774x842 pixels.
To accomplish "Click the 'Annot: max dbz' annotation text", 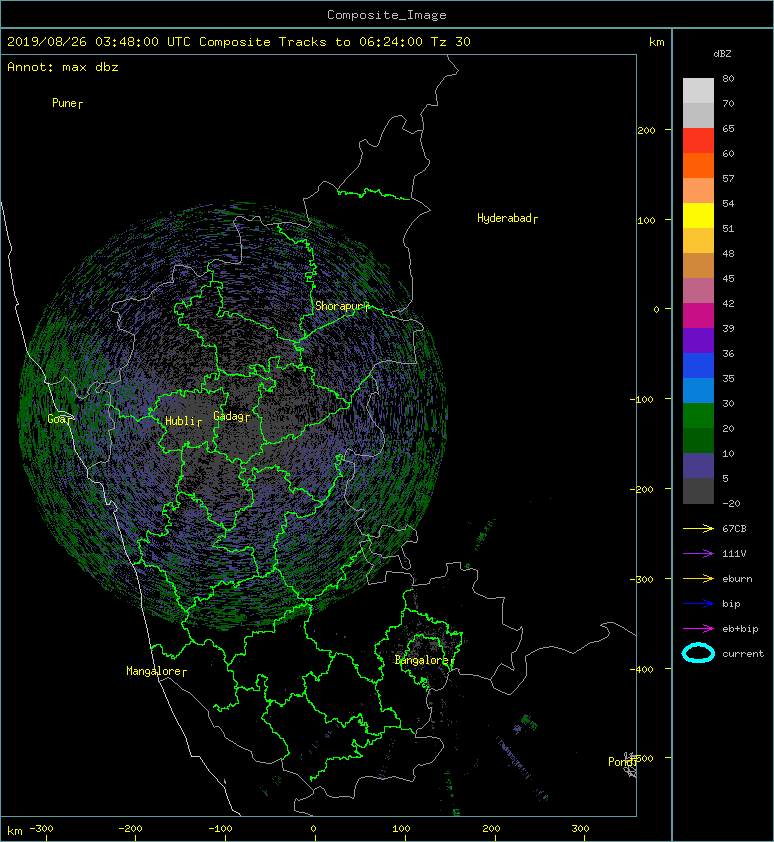I will coord(63,67).
